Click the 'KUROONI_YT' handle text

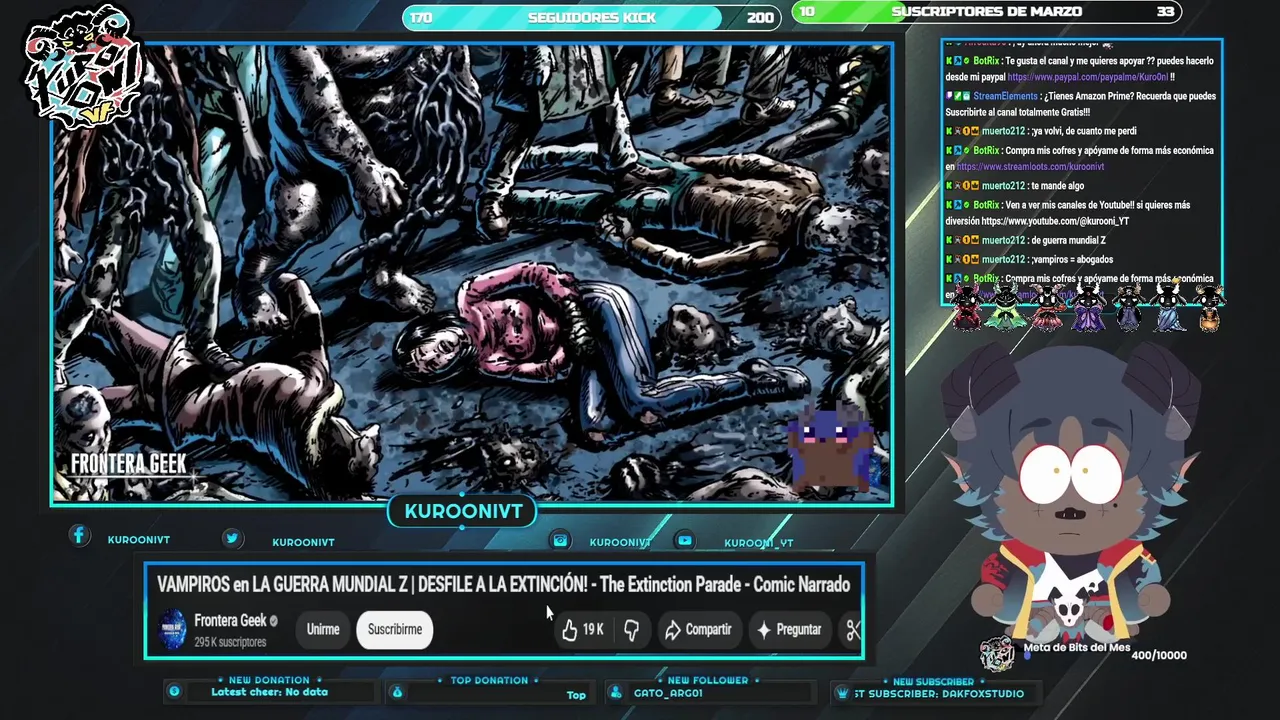click(759, 543)
